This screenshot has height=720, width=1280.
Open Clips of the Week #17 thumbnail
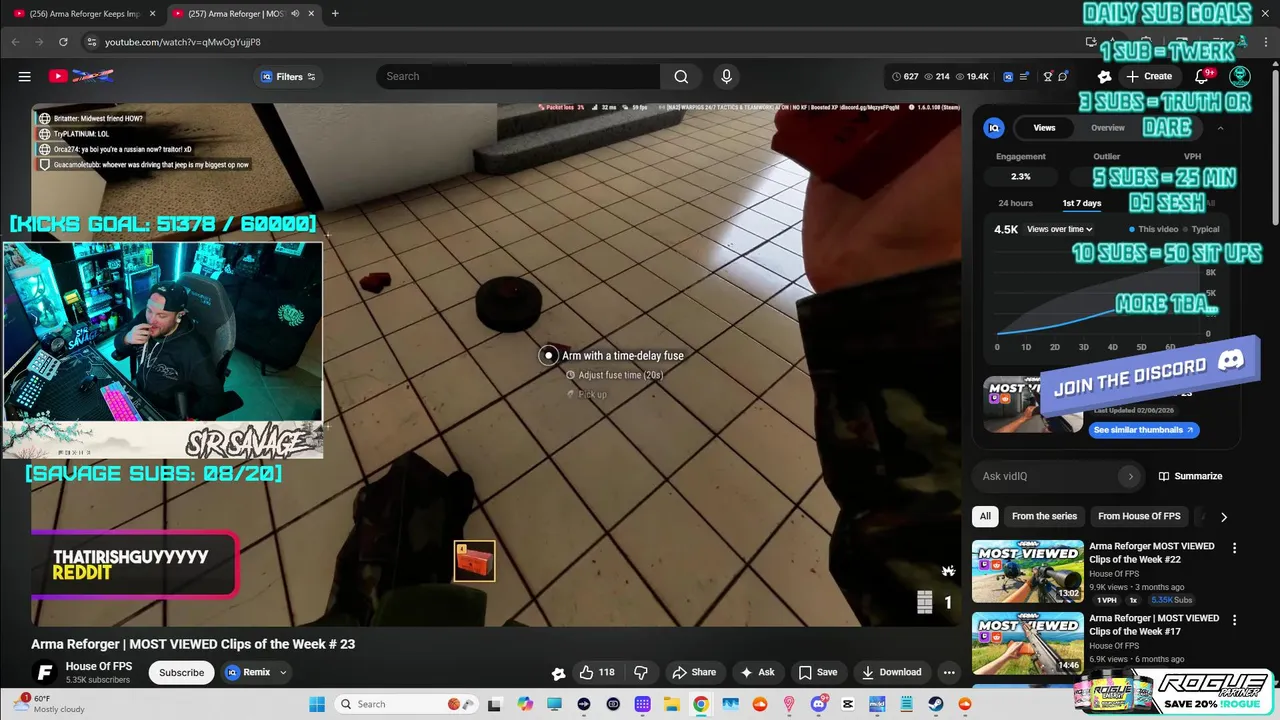pyautogui.click(x=1028, y=643)
